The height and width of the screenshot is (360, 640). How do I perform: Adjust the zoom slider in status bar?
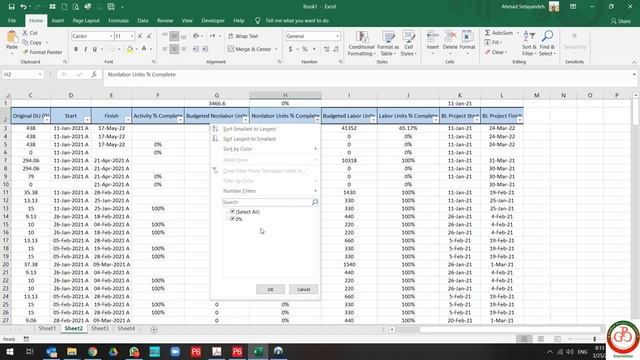(x=595, y=339)
